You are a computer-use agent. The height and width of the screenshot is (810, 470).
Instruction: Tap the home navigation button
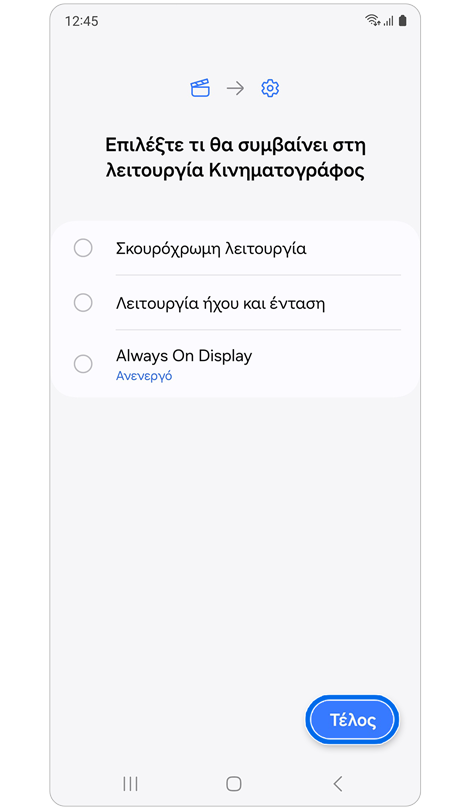234,784
